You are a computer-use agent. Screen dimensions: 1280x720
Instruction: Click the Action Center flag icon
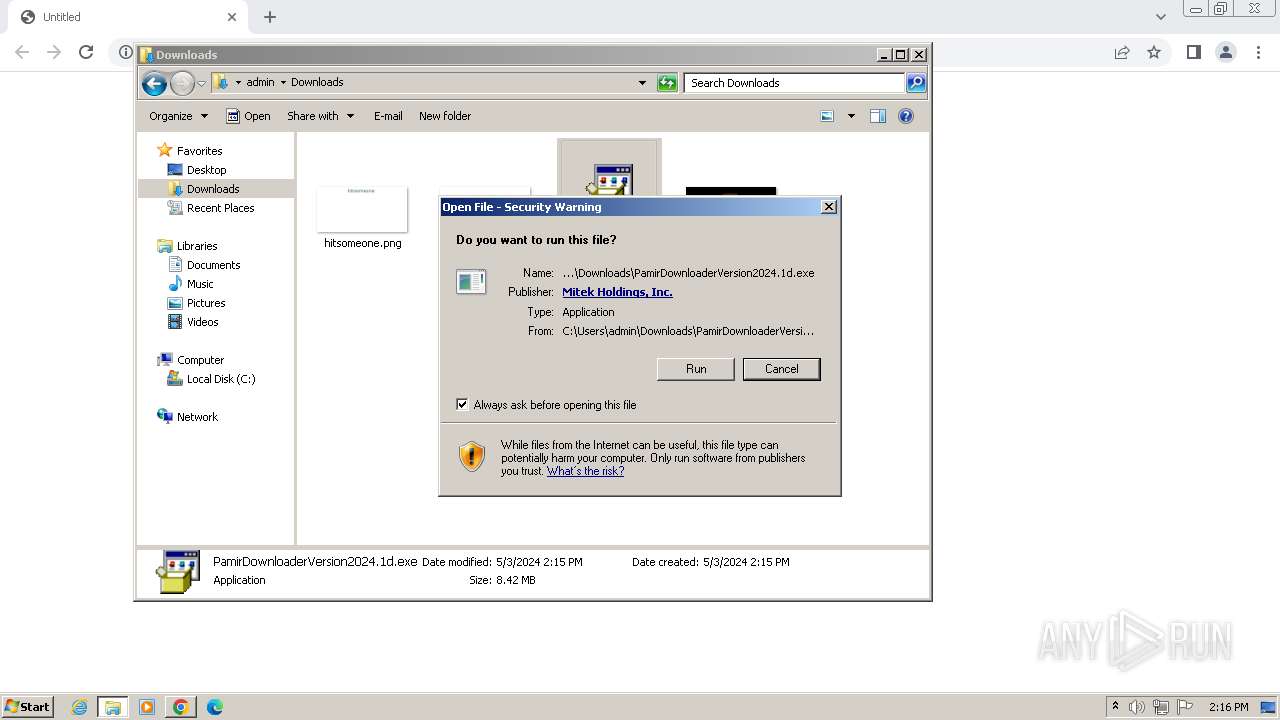tap(1185, 707)
